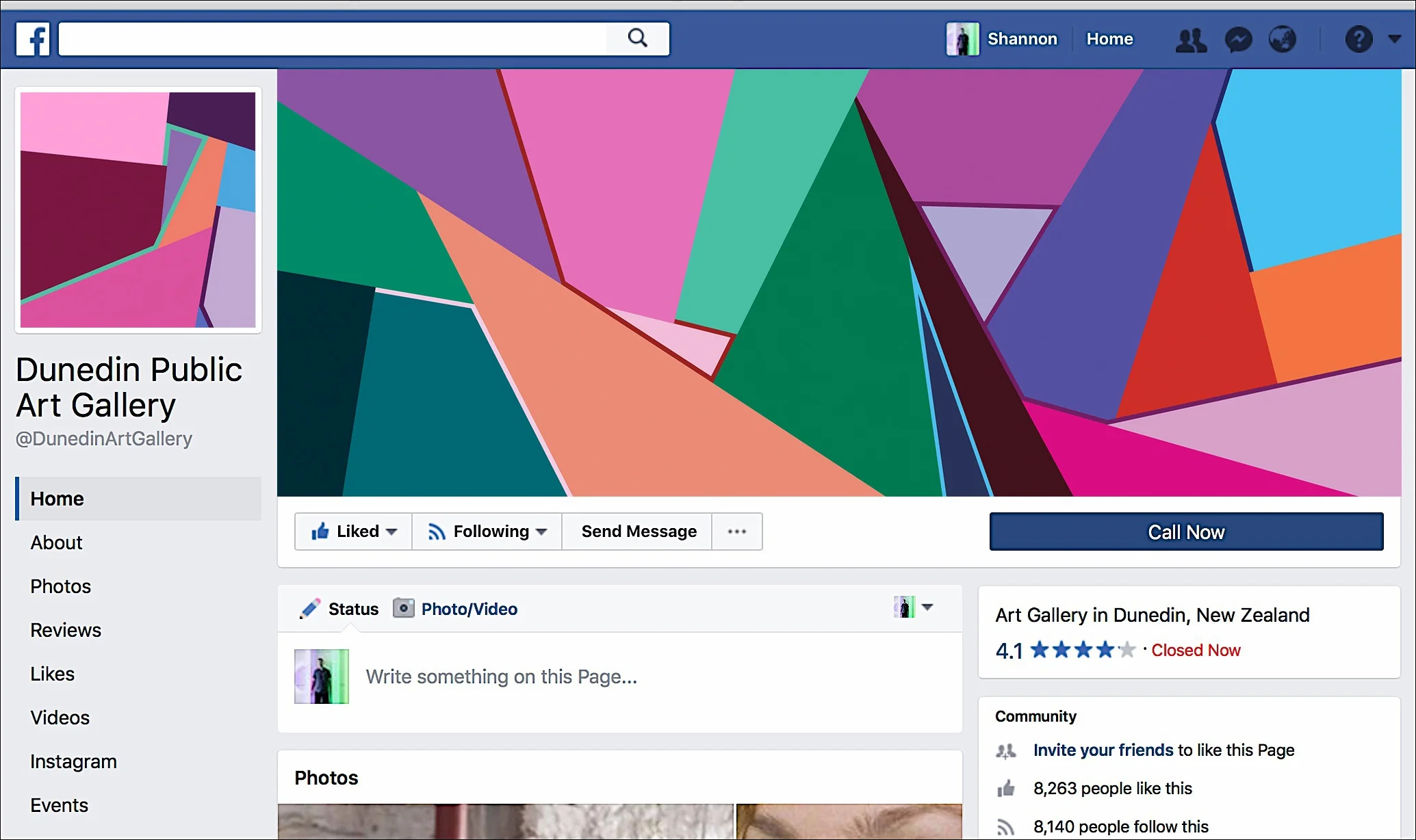Open the posting identity selector dropdown

click(914, 607)
